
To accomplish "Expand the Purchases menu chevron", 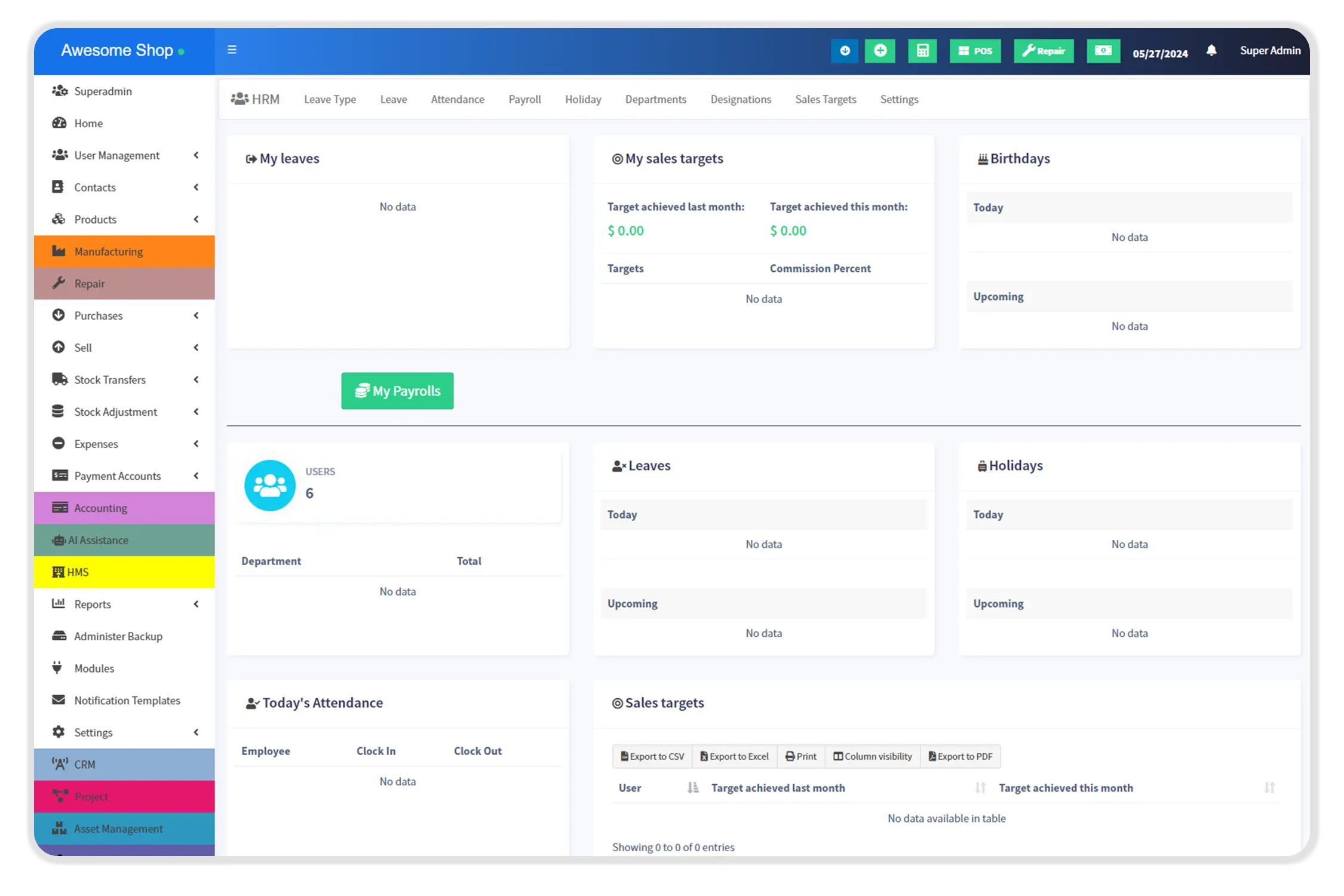I will 196,315.
